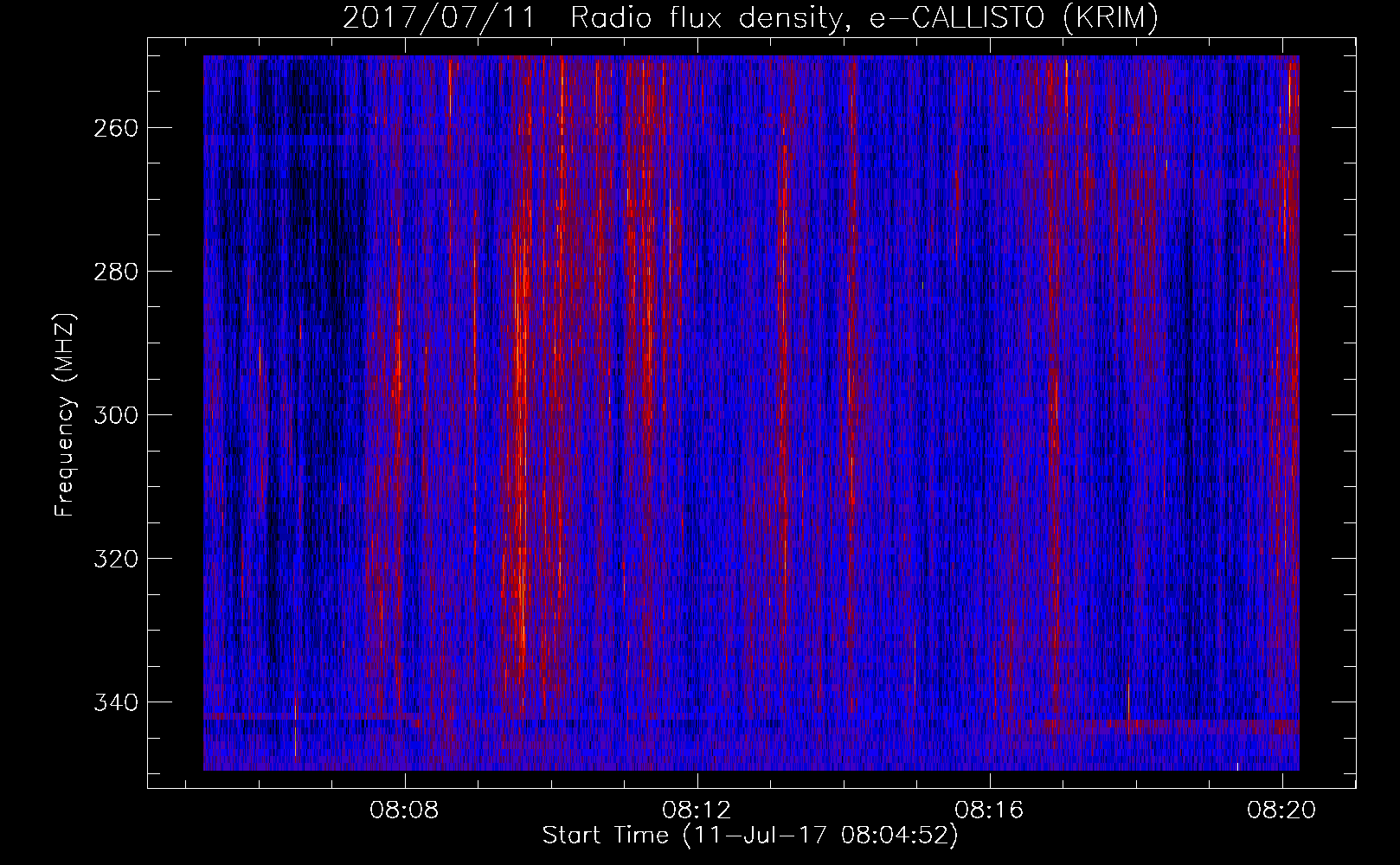Click the 340 frequency tick label
The image size is (1400, 865).
pyautogui.click(x=114, y=702)
